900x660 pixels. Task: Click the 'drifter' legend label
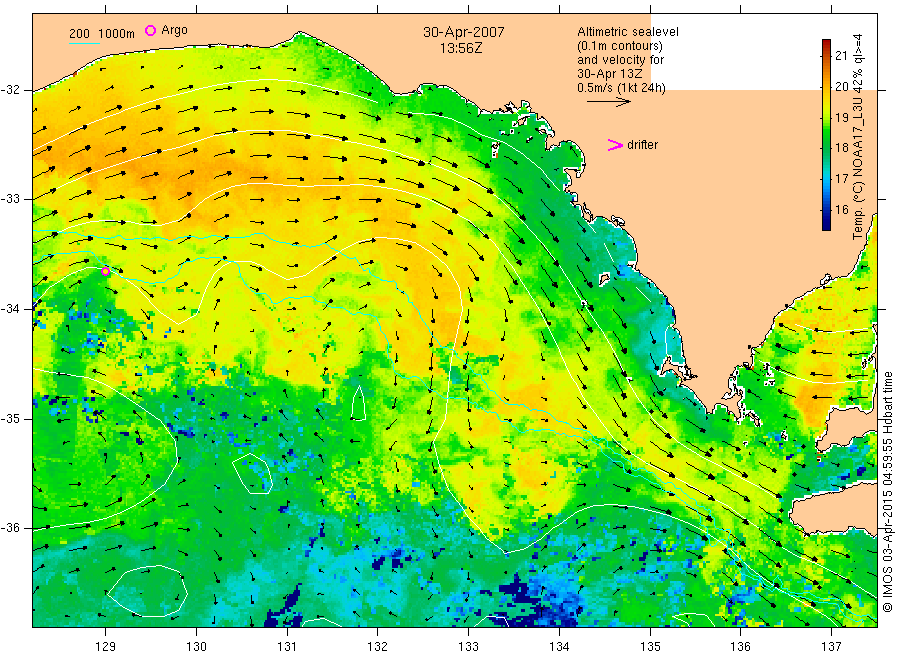pos(642,145)
